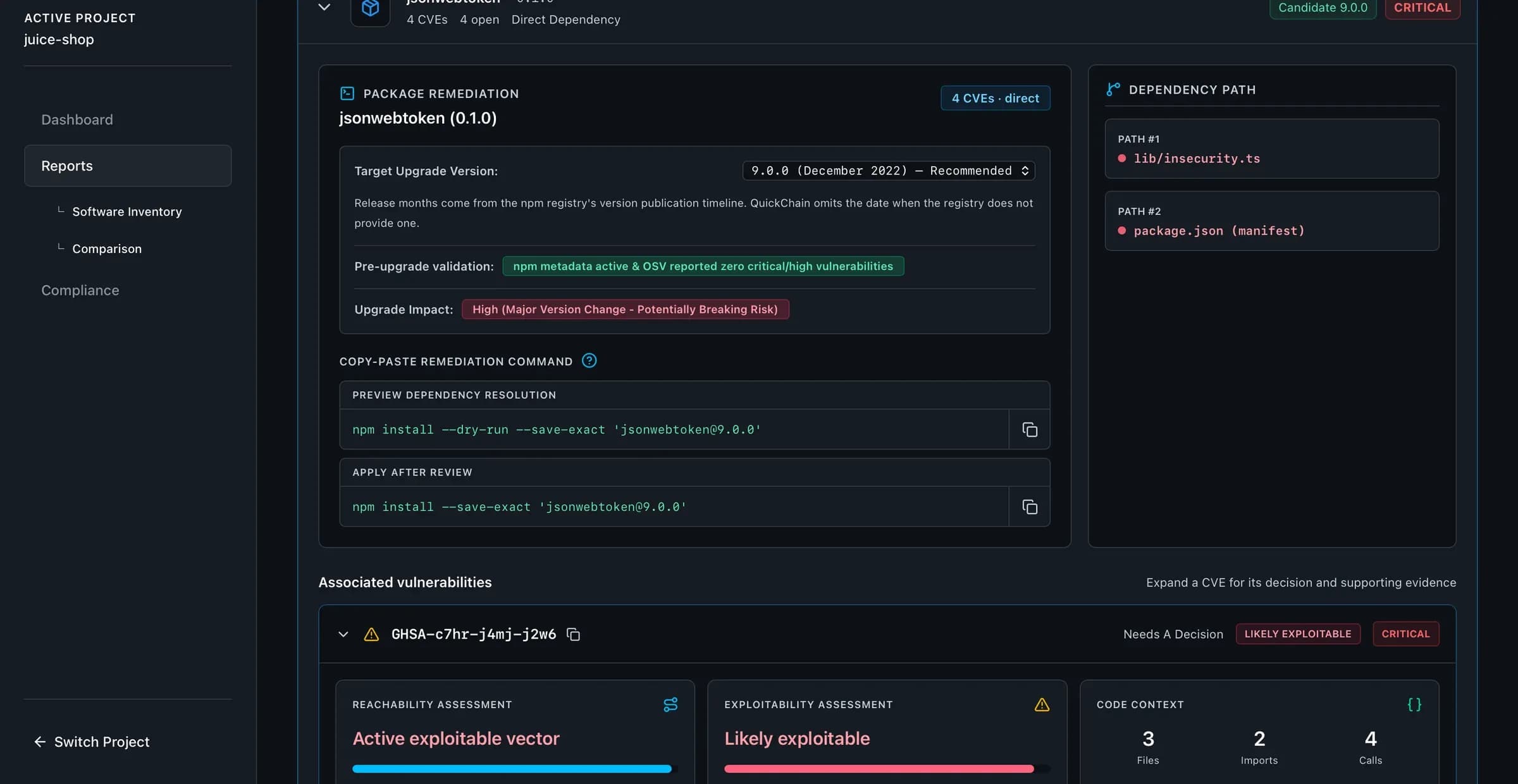Open the remediation command help icon

tap(589, 361)
